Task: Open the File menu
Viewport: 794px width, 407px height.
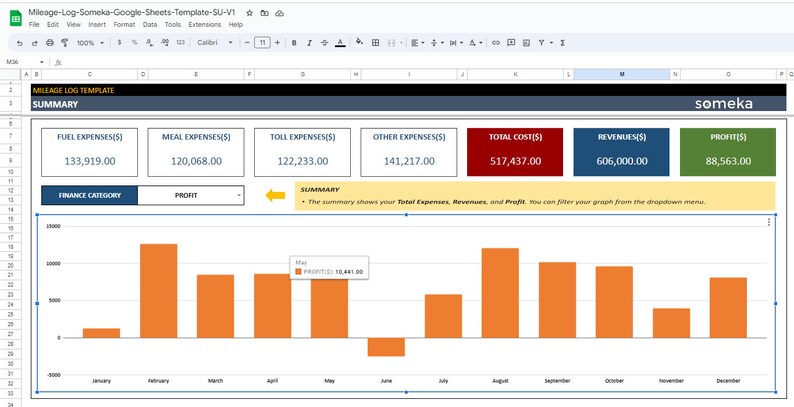Action: point(34,24)
